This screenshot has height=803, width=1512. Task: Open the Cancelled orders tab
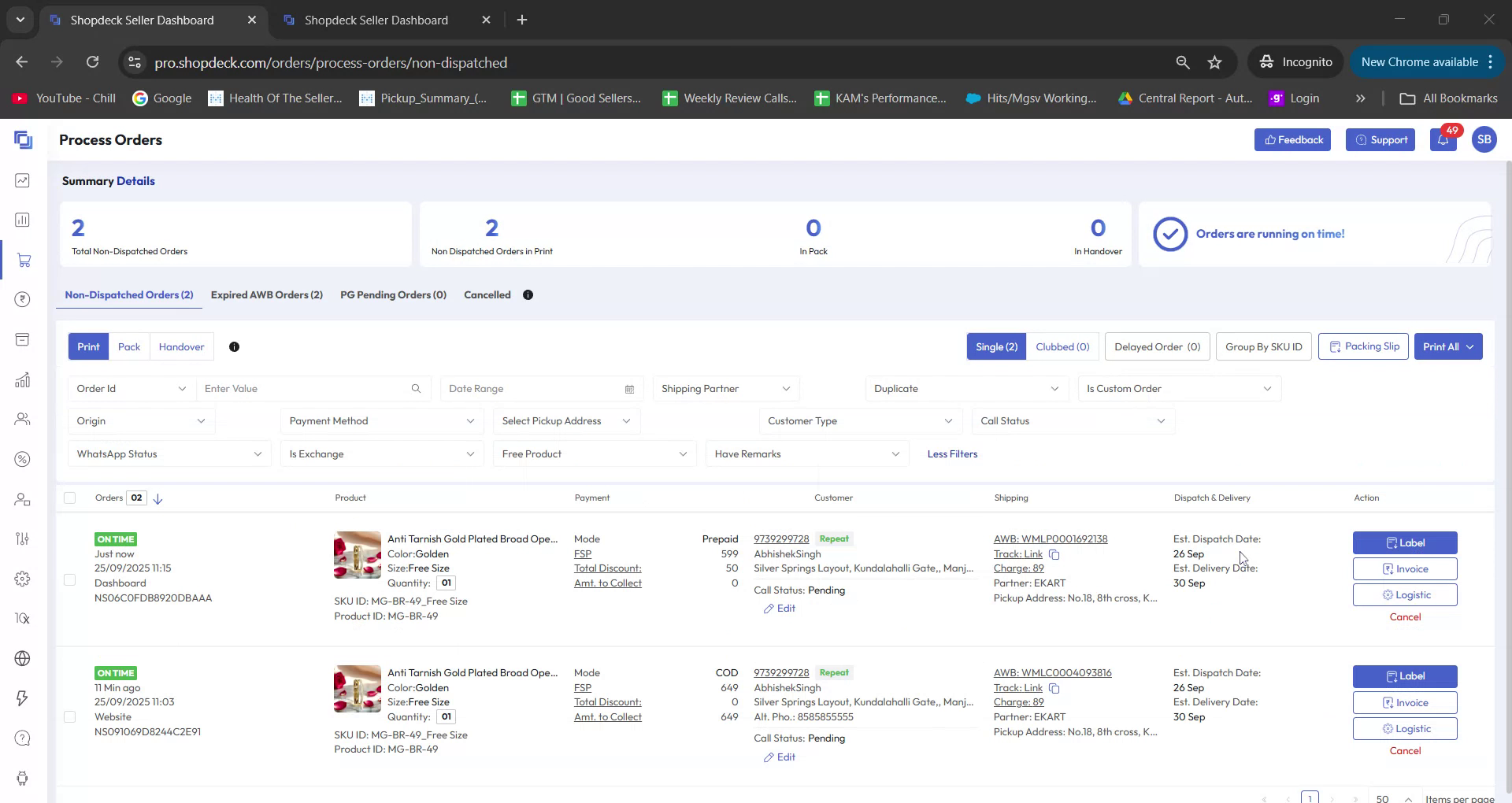pyautogui.click(x=487, y=294)
